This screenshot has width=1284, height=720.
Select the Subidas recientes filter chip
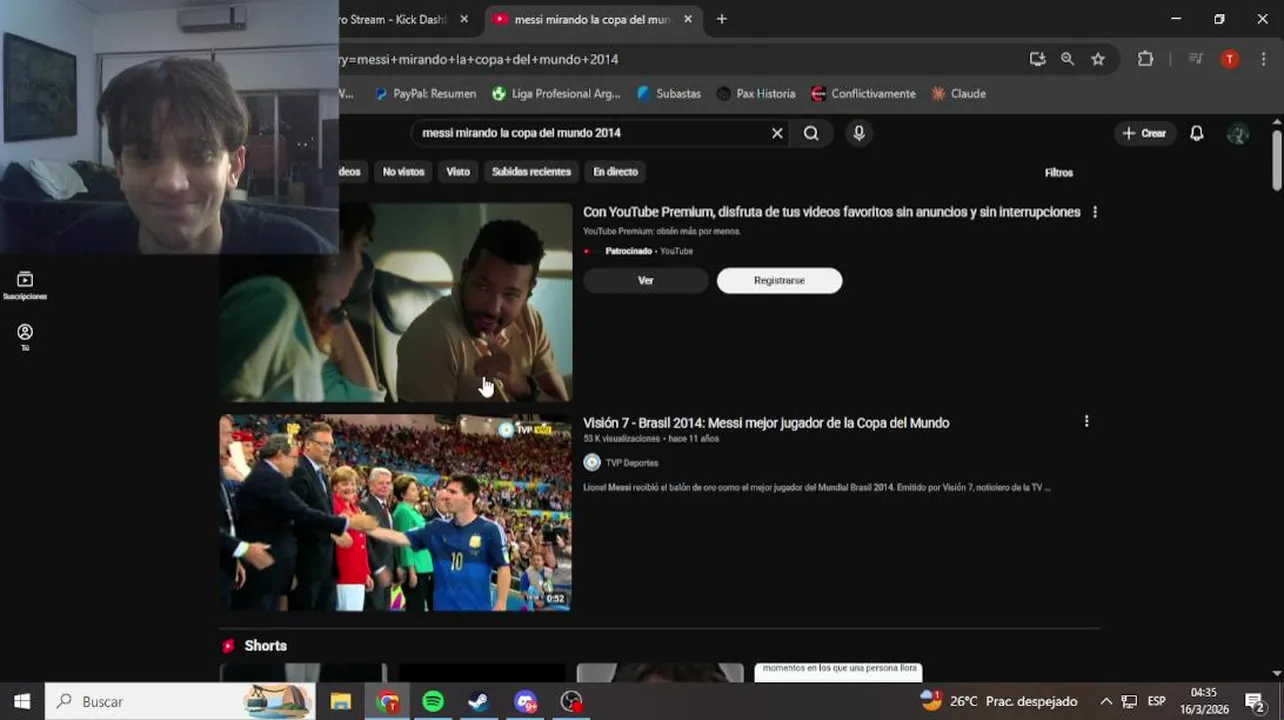(531, 172)
